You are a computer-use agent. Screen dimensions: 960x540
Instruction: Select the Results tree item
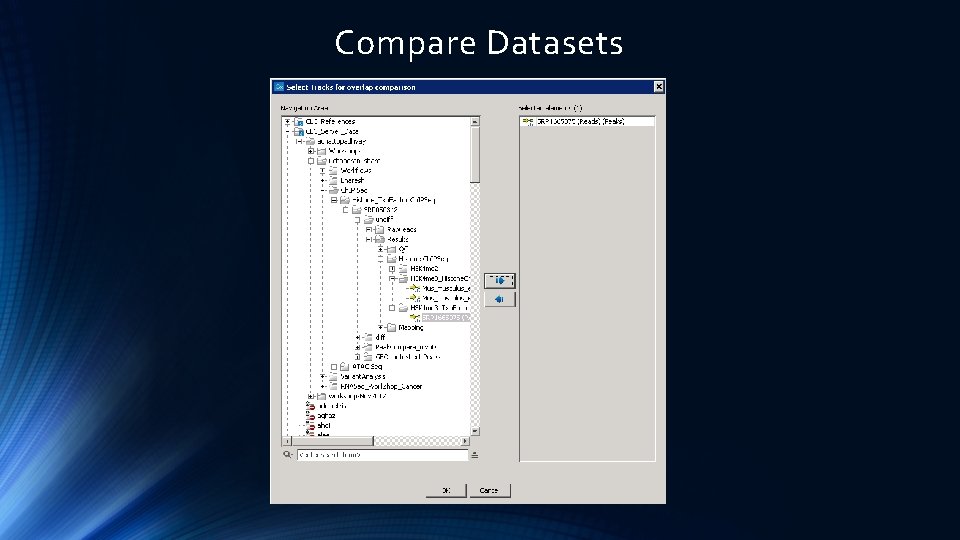[398, 239]
